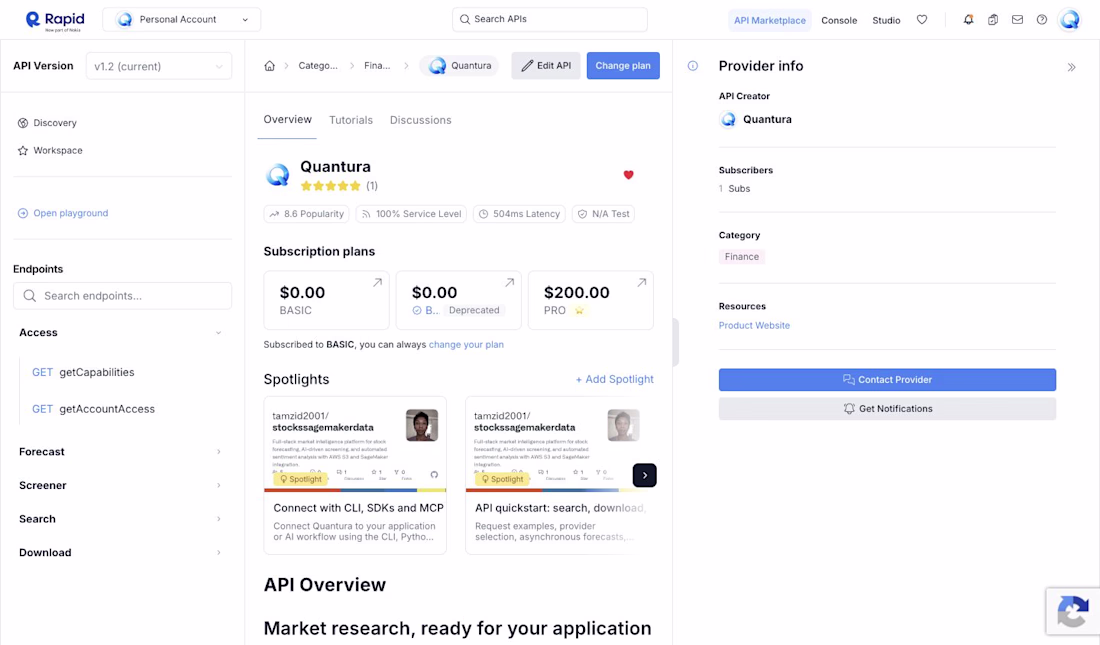The image size is (1100, 645).
Task: Switch to the Overview tab
Action: 288,120
